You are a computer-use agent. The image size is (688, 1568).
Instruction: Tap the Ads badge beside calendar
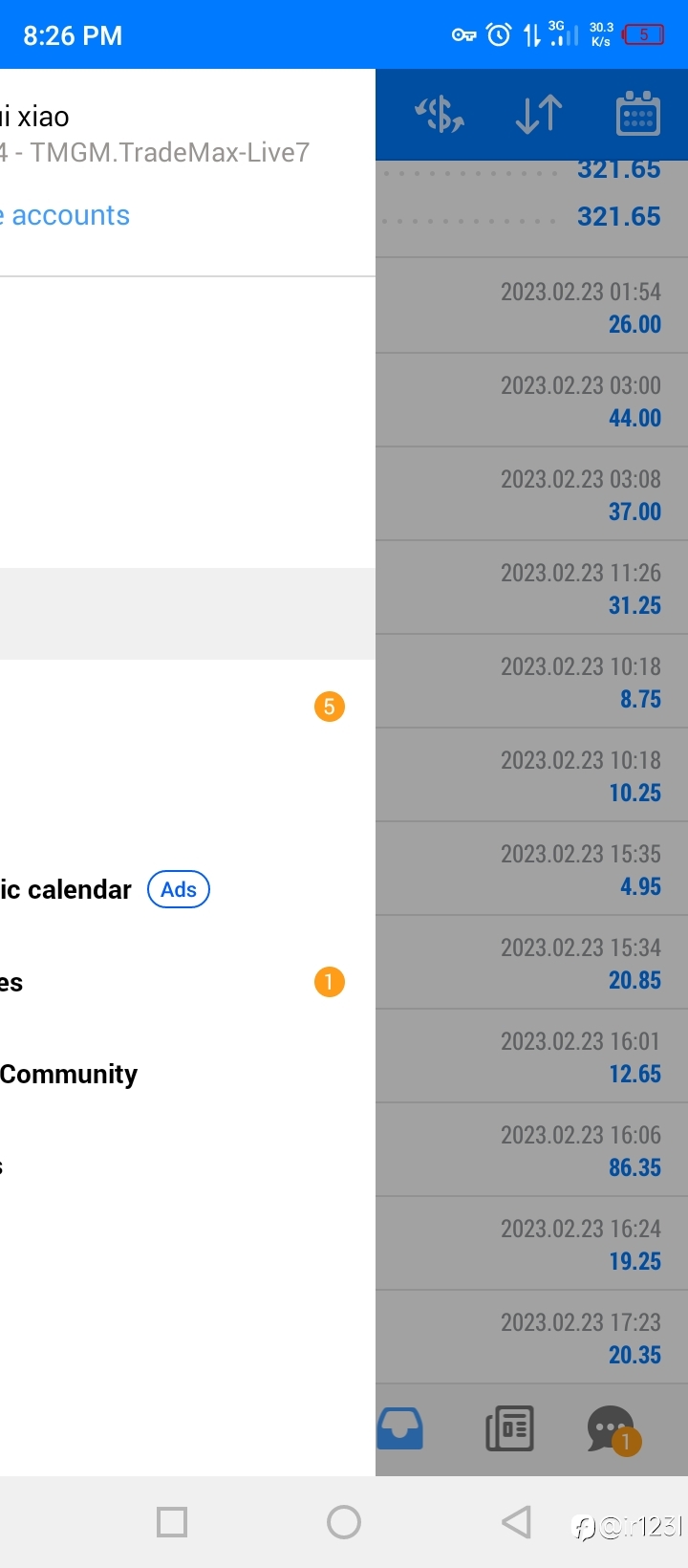tap(179, 889)
